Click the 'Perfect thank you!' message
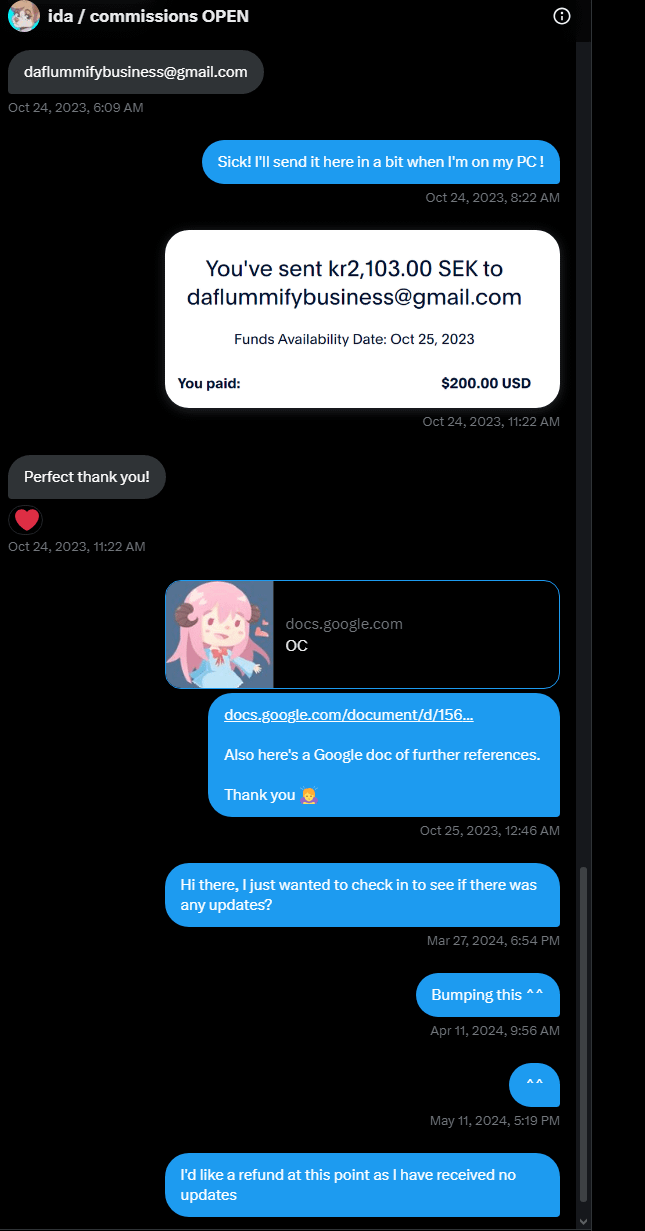The height and width of the screenshot is (1231, 645). [x=87, y=477]
